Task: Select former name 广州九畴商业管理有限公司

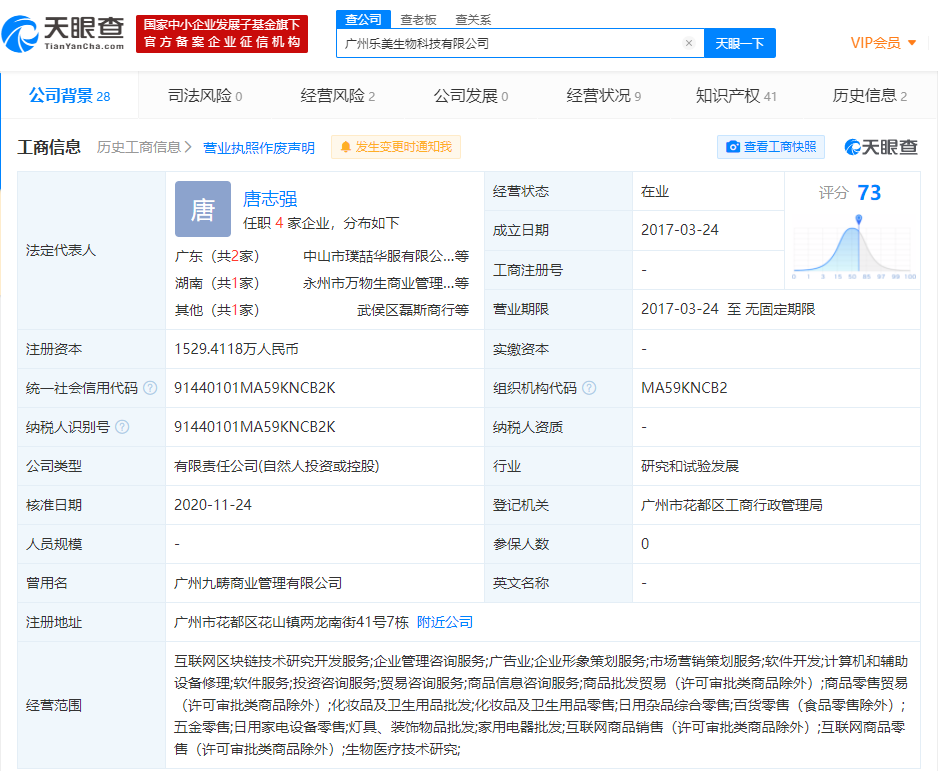Action: 258,583
